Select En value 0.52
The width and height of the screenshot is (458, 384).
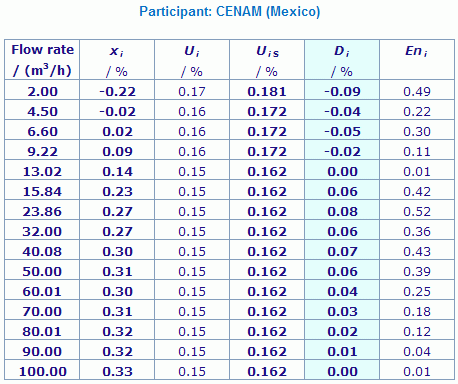click(x=417, y=211)
